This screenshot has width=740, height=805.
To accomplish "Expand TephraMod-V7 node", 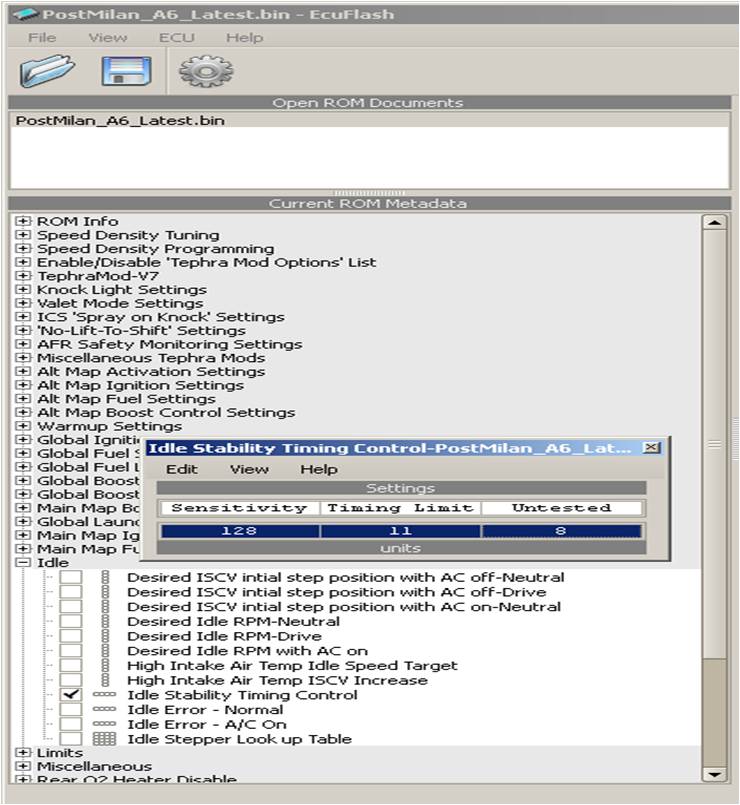I will pyautogui.click(x=23, y=276).
